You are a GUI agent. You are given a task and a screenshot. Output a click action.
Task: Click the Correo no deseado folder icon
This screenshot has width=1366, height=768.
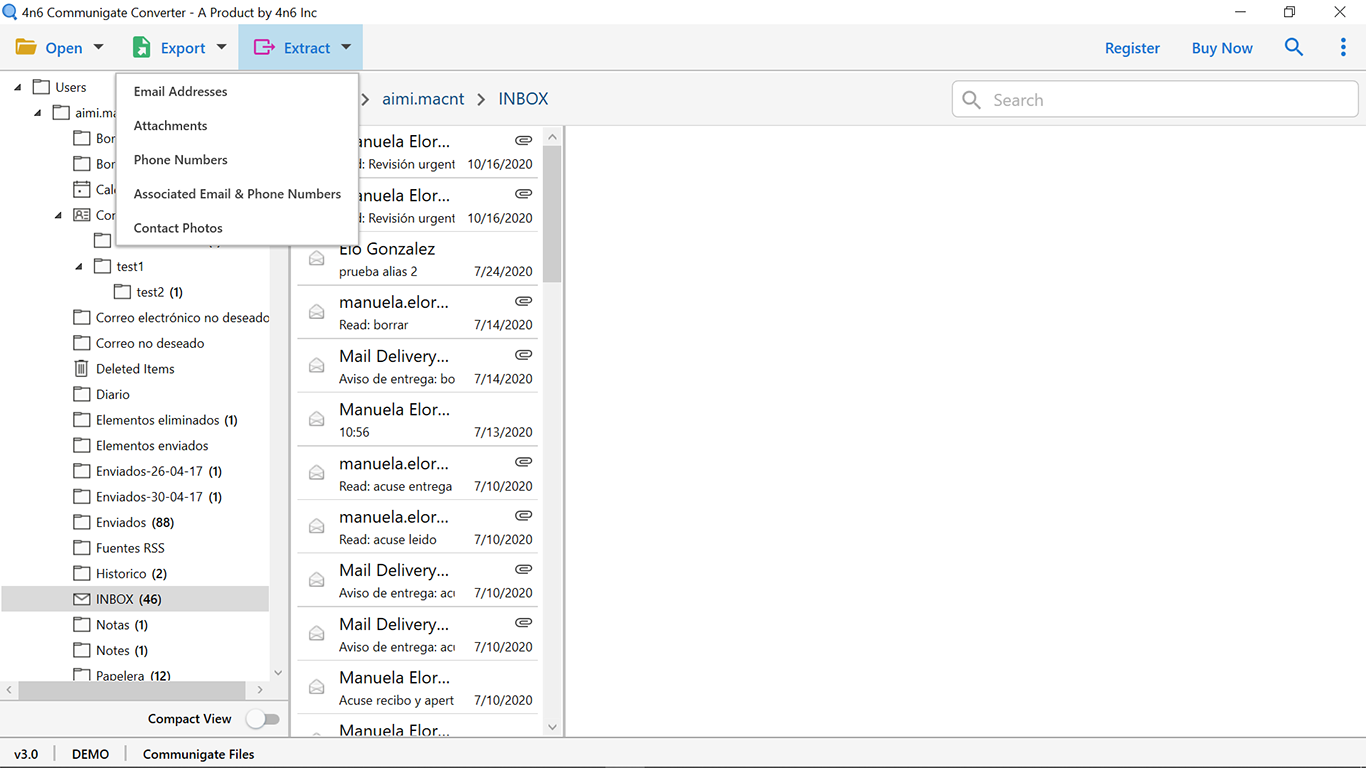(82, 343)
